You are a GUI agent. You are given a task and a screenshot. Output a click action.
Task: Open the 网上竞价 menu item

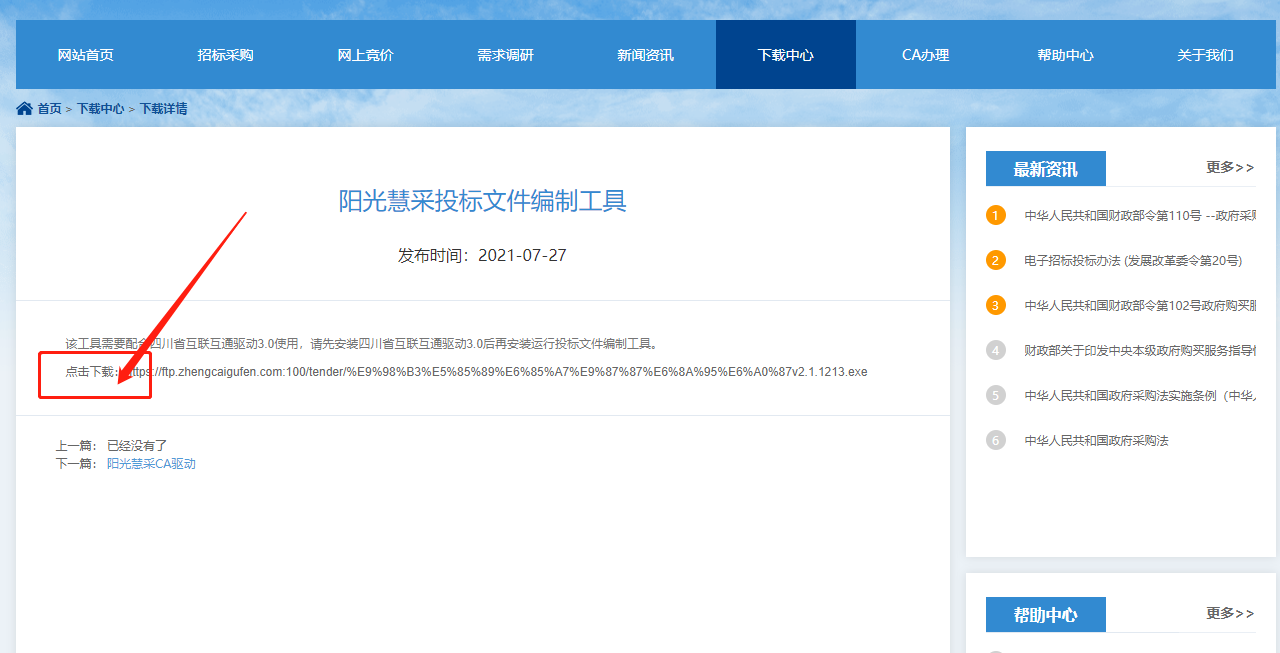coord(366,55)
